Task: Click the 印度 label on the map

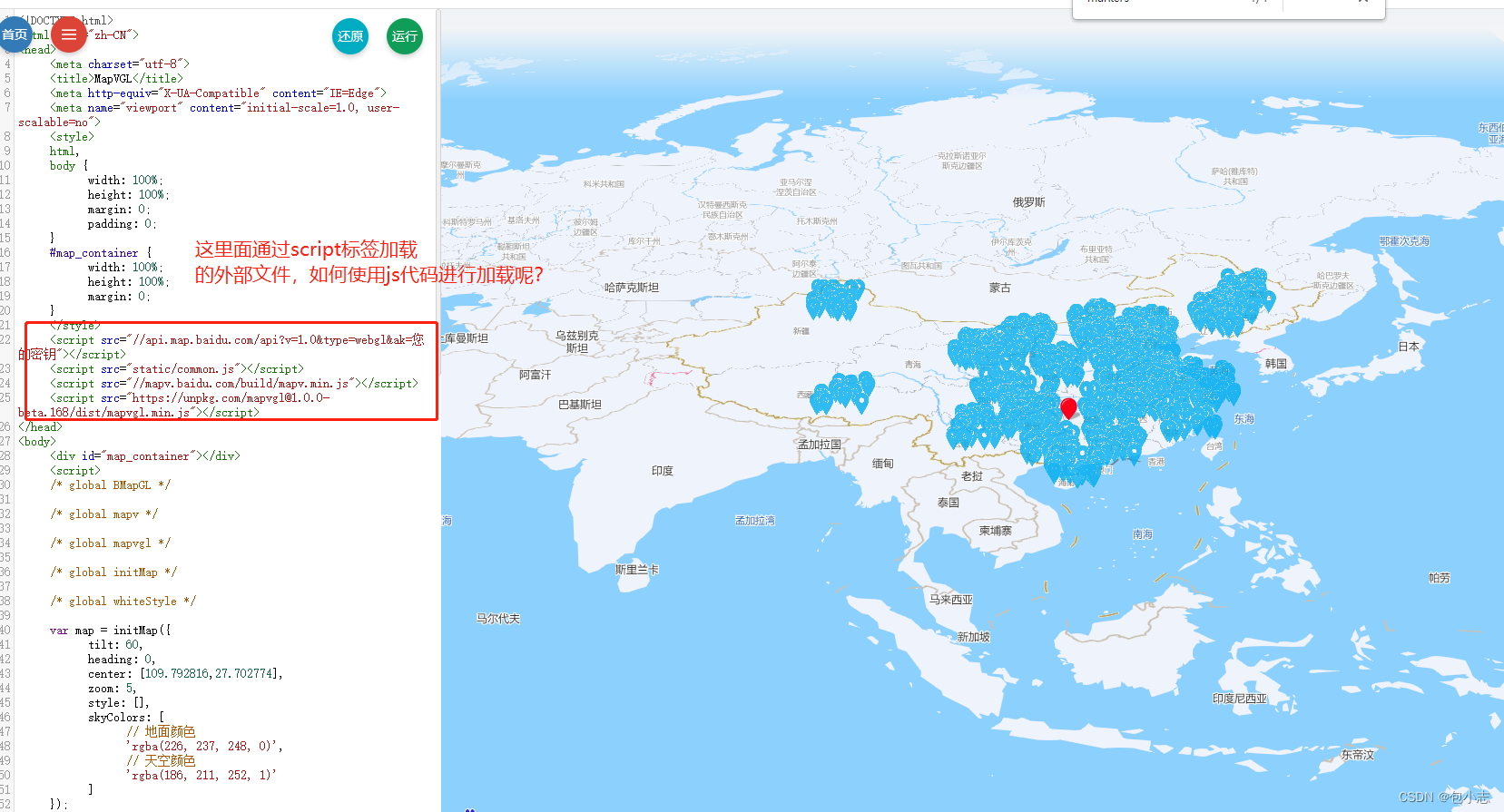Action: coord(663,471)
